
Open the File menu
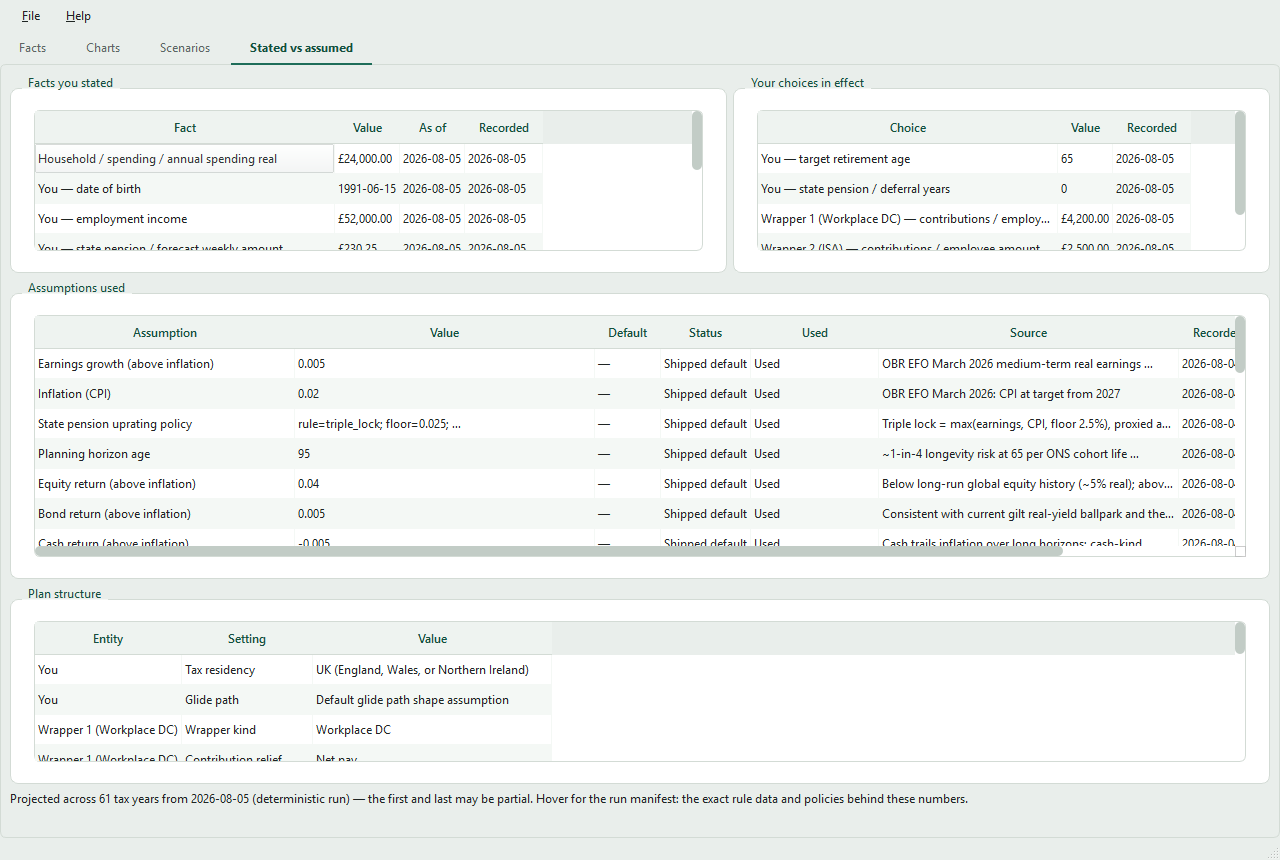pos(31,16)
